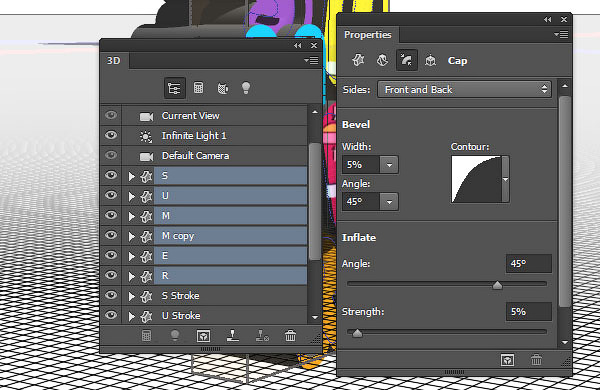Click the Contour curve thumbnail
This screenshot has width=600, height=390.
pyautogui.click(x=476, y=179)
